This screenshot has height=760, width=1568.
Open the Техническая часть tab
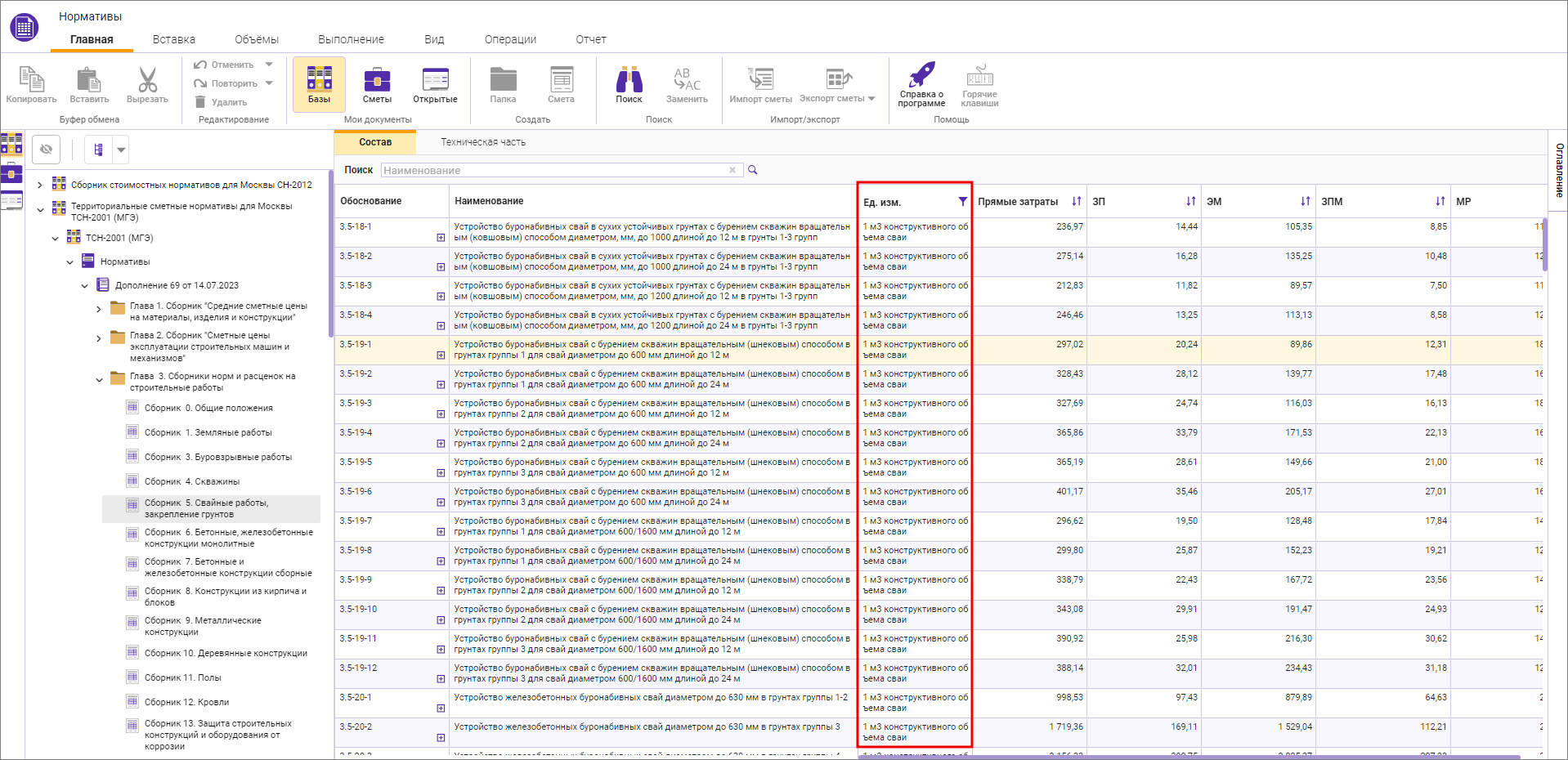click(483, 142)
